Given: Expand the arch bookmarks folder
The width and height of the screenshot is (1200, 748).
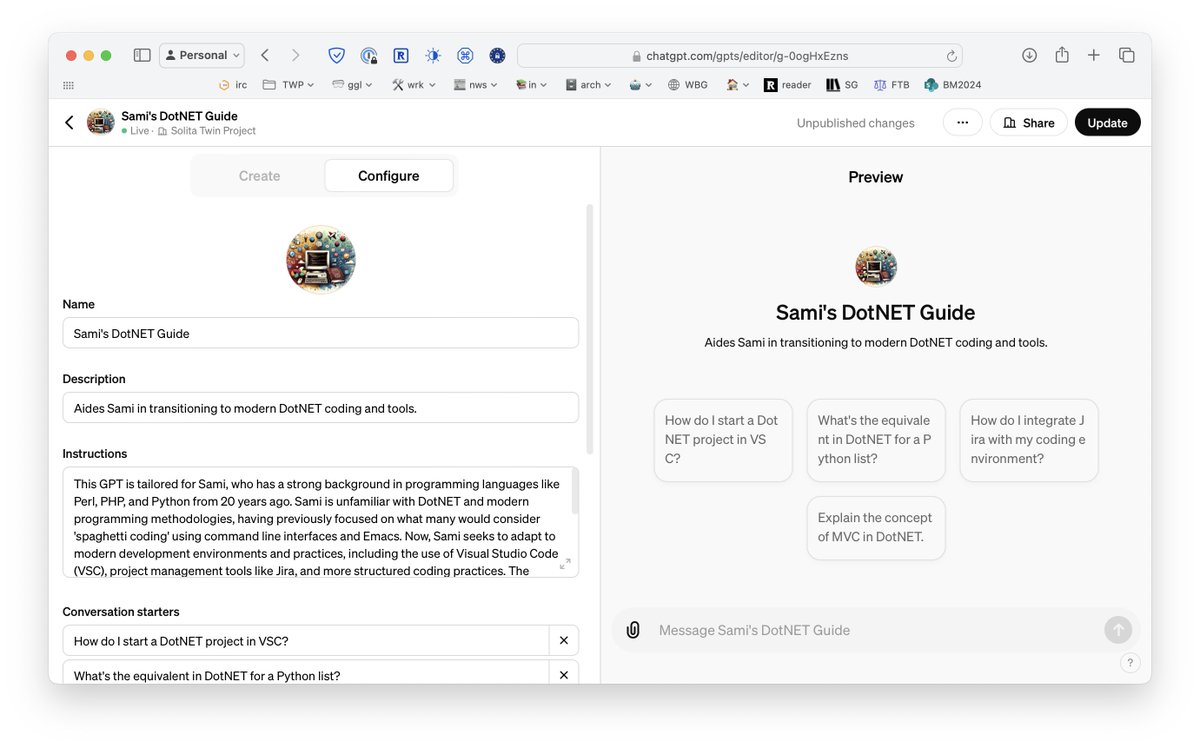Looking at the screenshot, I should point(588,85).
